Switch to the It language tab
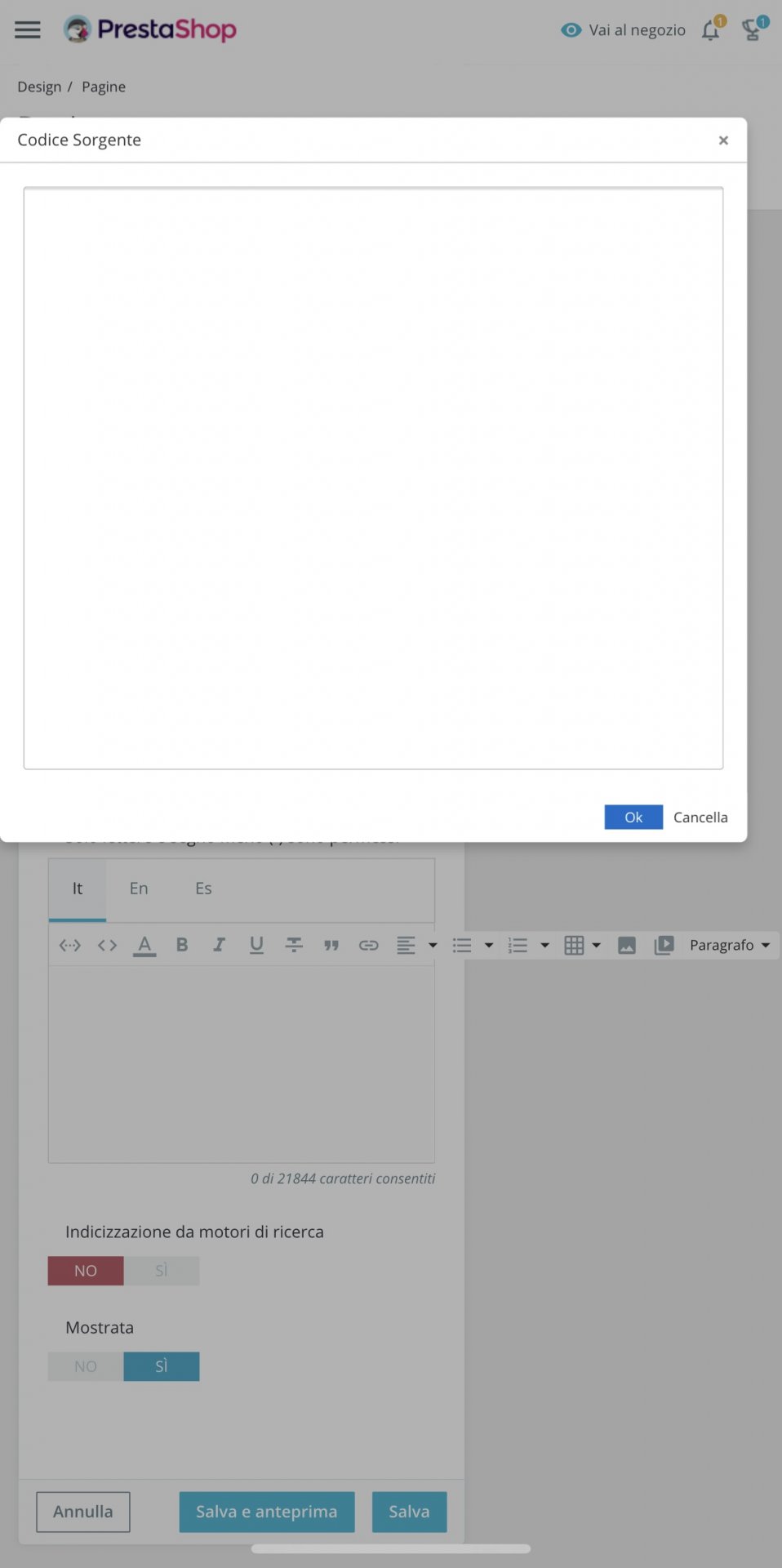This screenshot has height=1568, width=782. 78,889
